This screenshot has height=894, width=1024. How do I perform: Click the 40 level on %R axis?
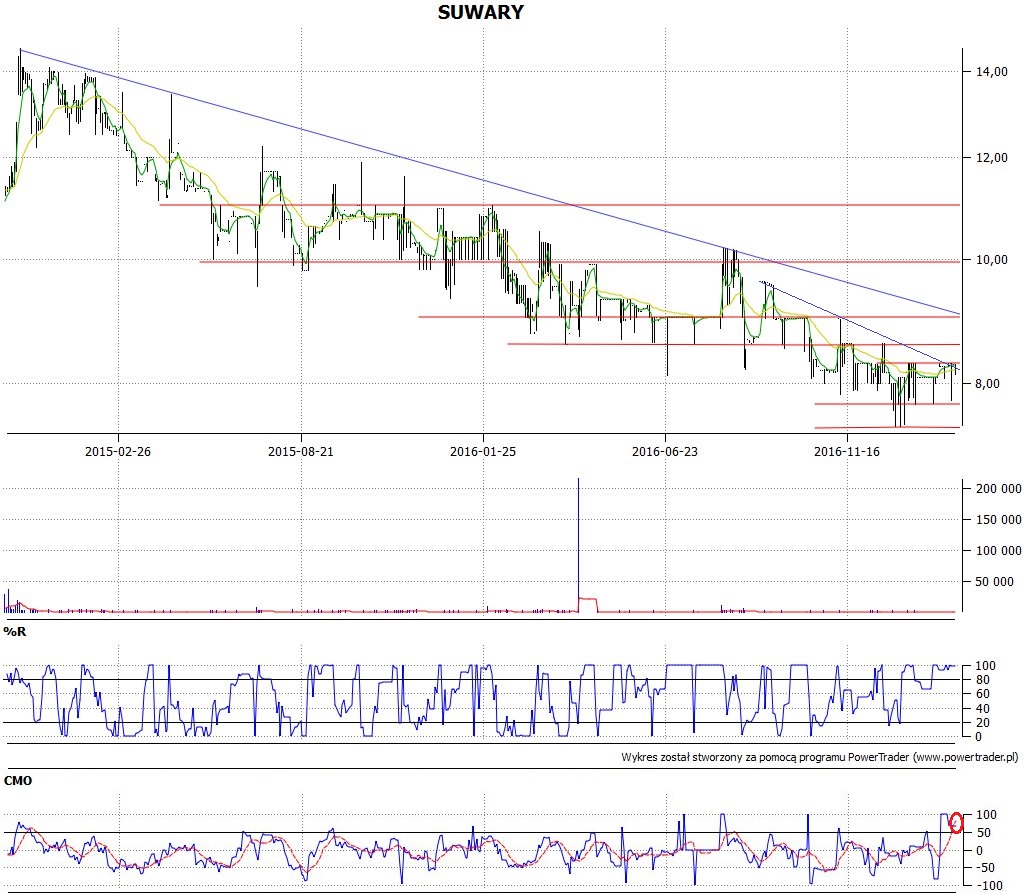[x=982, y=709]
